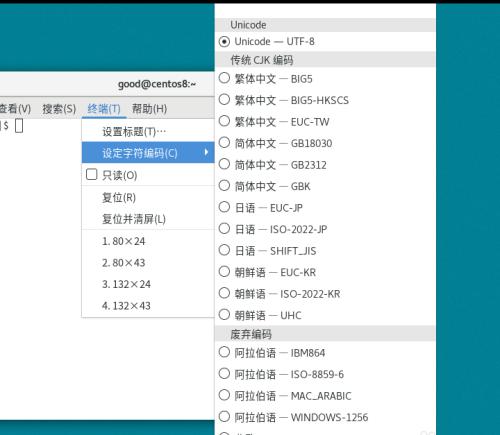Select 简体中文 — GB18030 encoding
This screenshot has height=435, width=500.
click(325, 143)
